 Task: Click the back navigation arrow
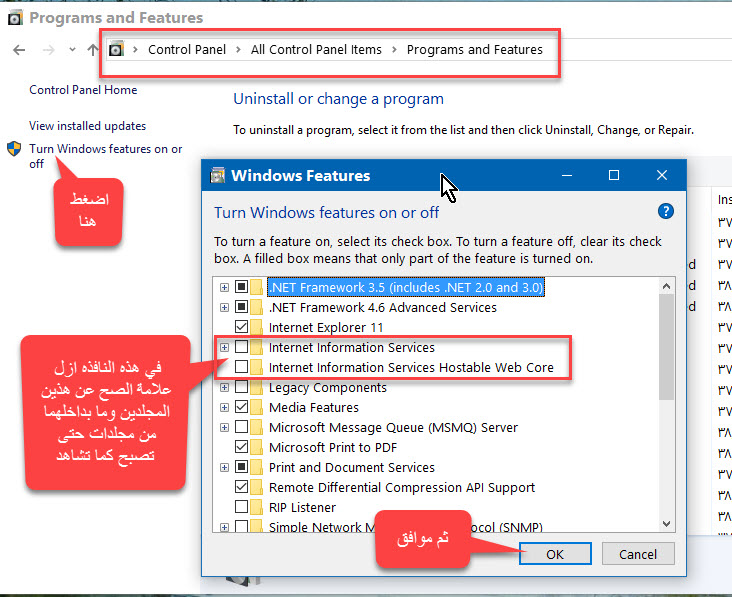click(19, 49)
